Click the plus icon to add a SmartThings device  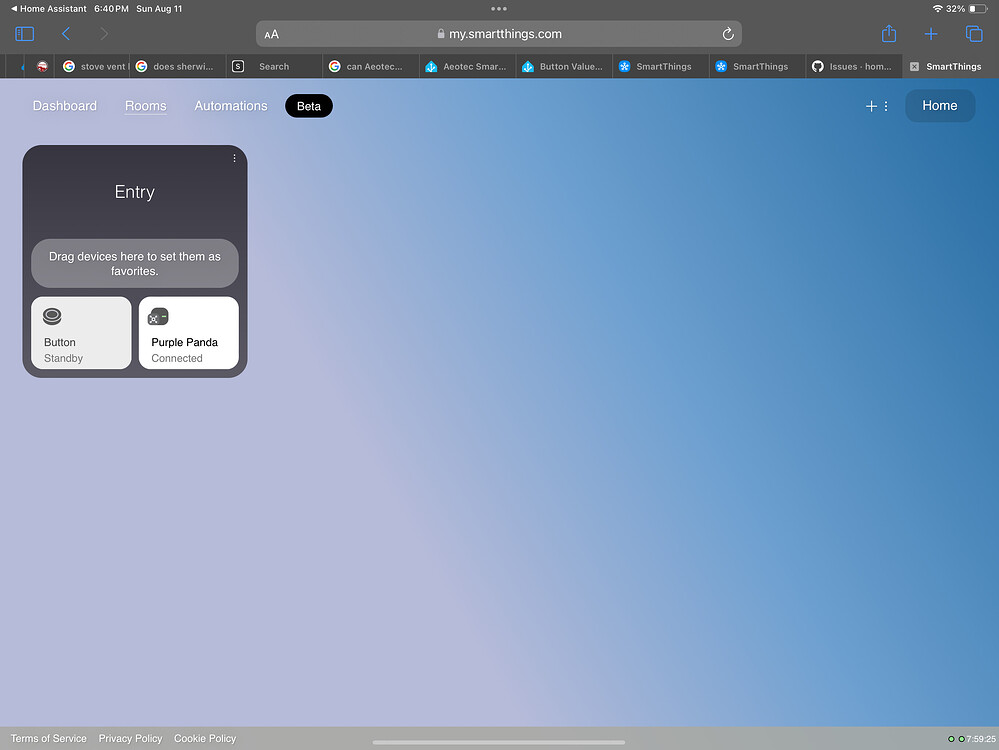pyautogui.click(x=870, y=105)
